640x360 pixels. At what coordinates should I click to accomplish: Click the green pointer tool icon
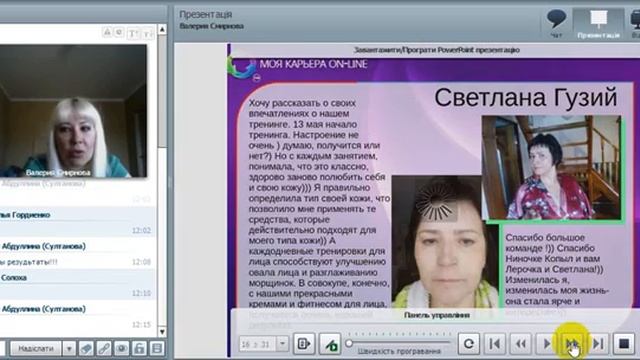click(330, 344)
